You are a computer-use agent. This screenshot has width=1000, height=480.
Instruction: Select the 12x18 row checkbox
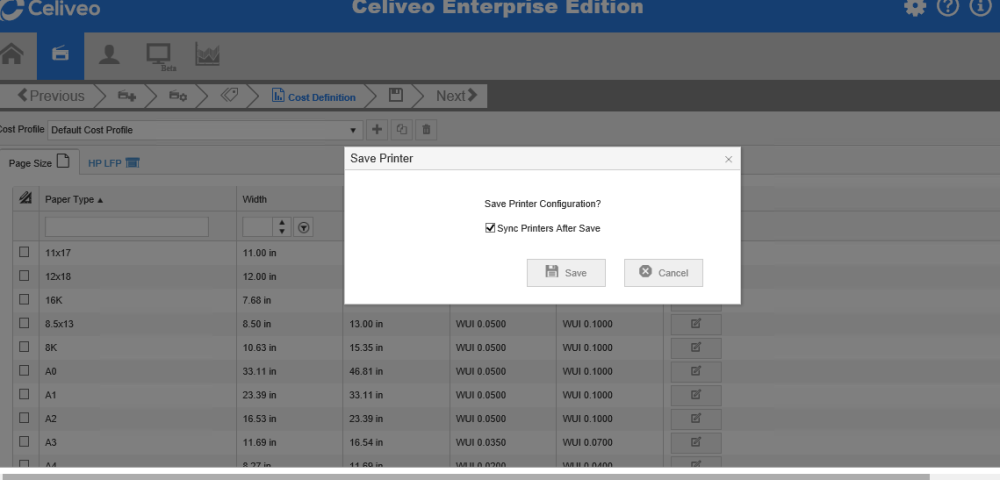[x=24, y=275]
